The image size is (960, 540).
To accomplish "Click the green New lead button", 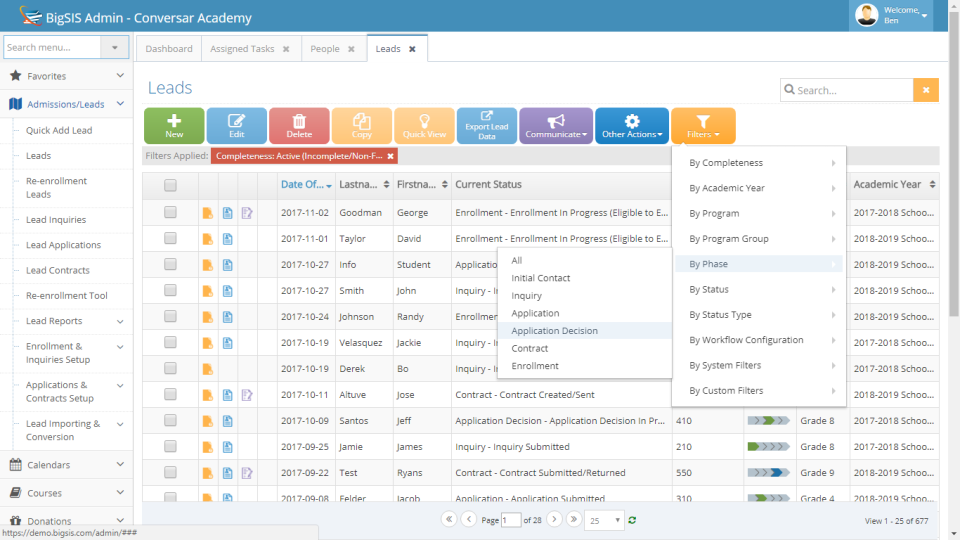I will (x=174, y=126).
